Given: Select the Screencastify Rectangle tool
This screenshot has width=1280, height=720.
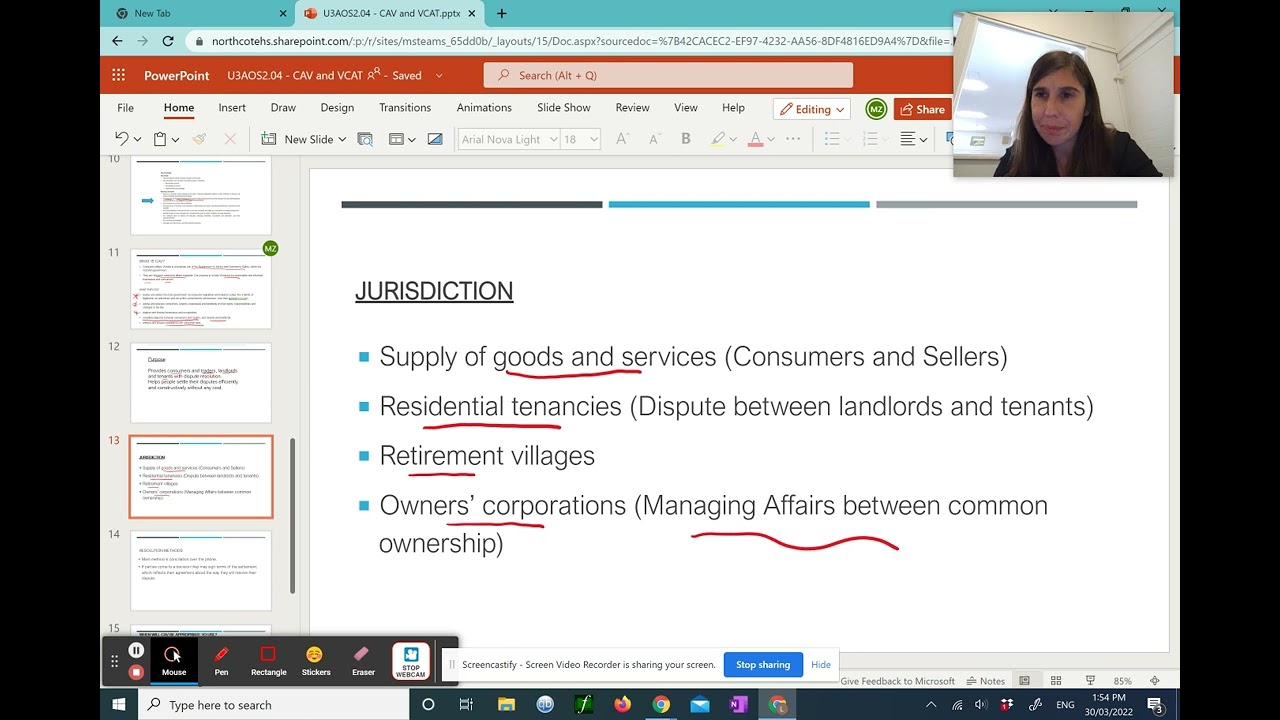Looking at the screenshot, I should pos(268,660).
